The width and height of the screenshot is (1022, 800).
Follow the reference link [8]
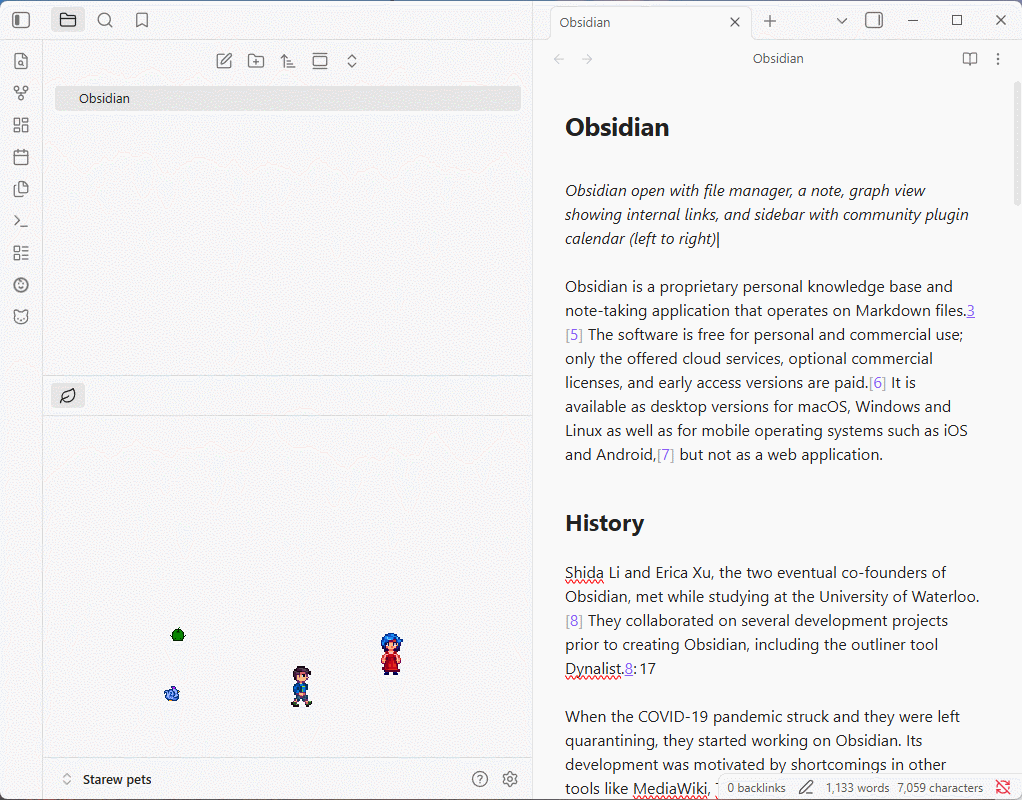point(574,621)
